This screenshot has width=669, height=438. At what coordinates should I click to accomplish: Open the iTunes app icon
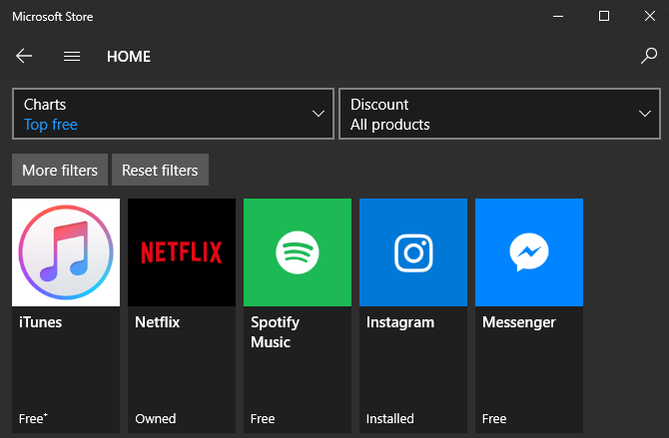pyautogui.click(x=66, y=252)
